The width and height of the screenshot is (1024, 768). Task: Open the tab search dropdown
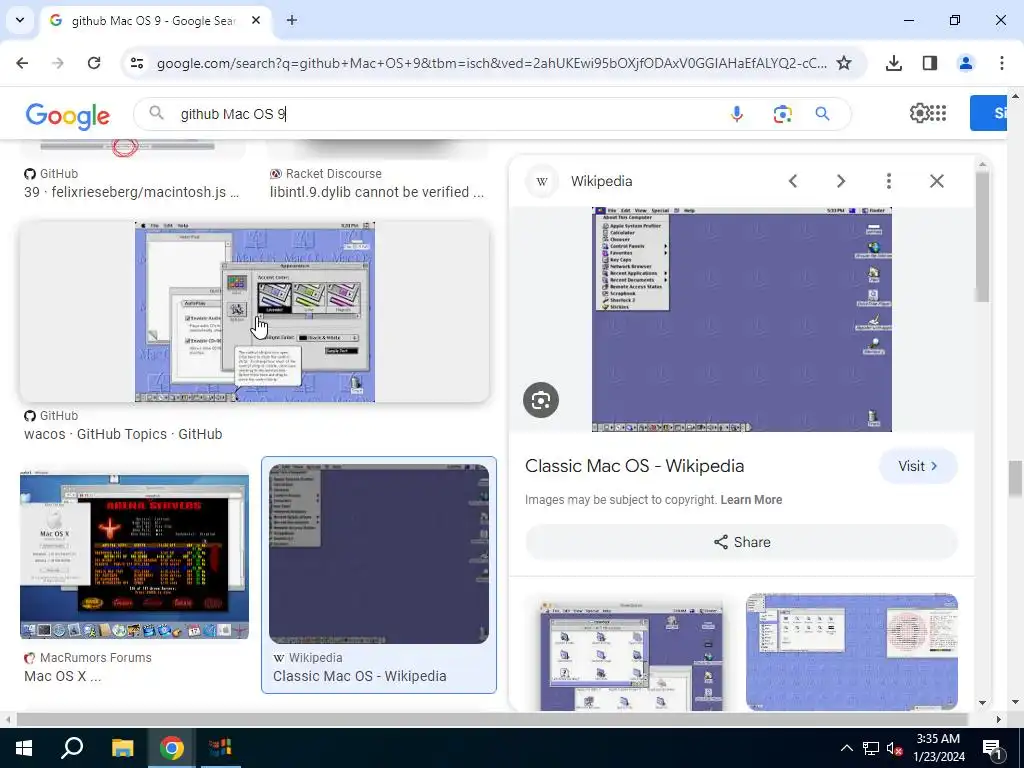click(20, 20)
